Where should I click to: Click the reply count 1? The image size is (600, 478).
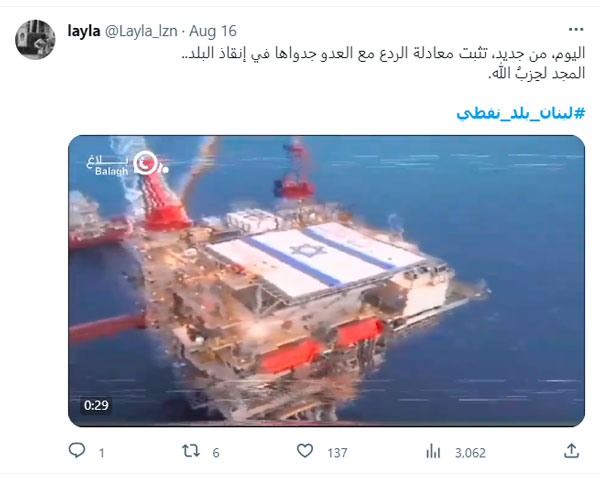tap(101, 453)
